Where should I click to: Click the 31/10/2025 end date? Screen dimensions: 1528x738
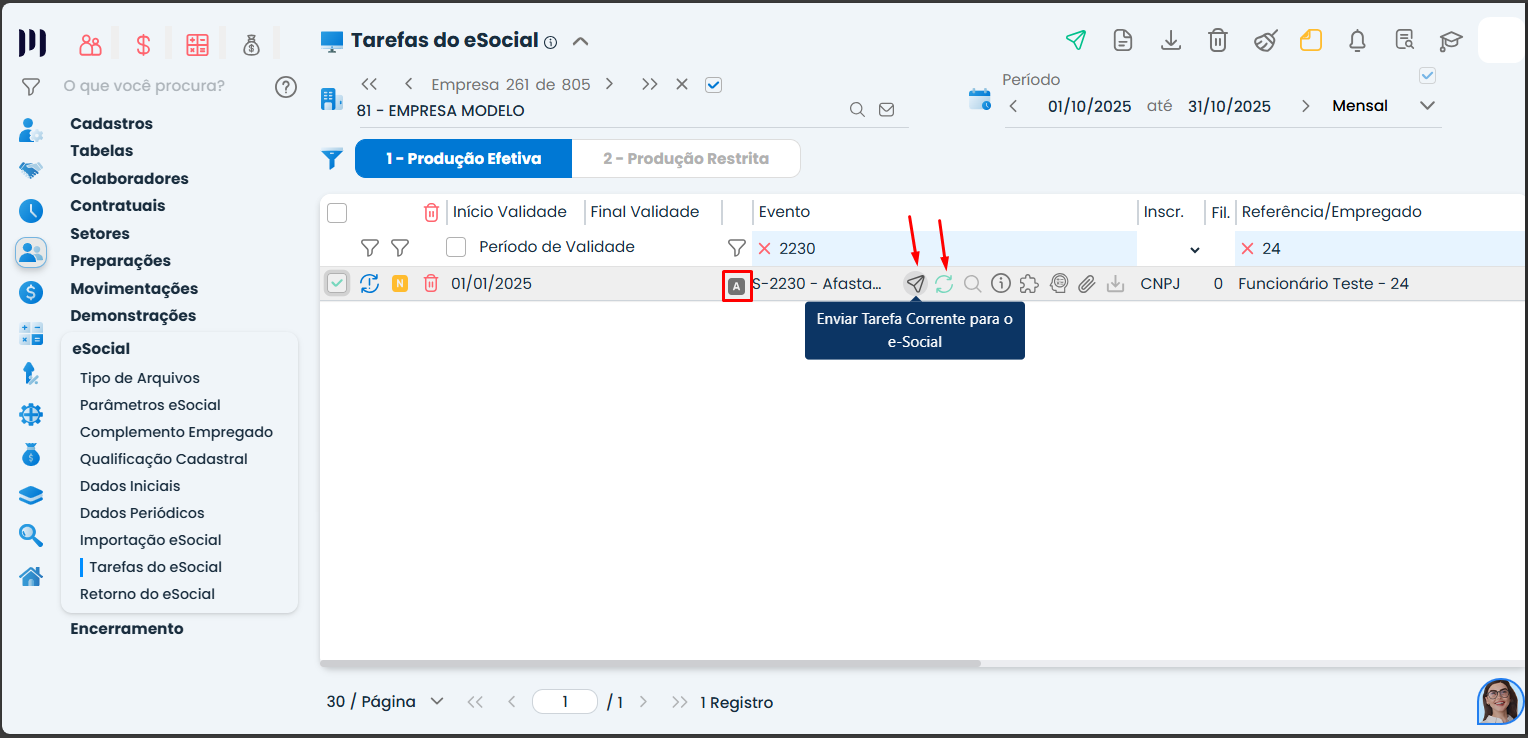coord(1229,106)
